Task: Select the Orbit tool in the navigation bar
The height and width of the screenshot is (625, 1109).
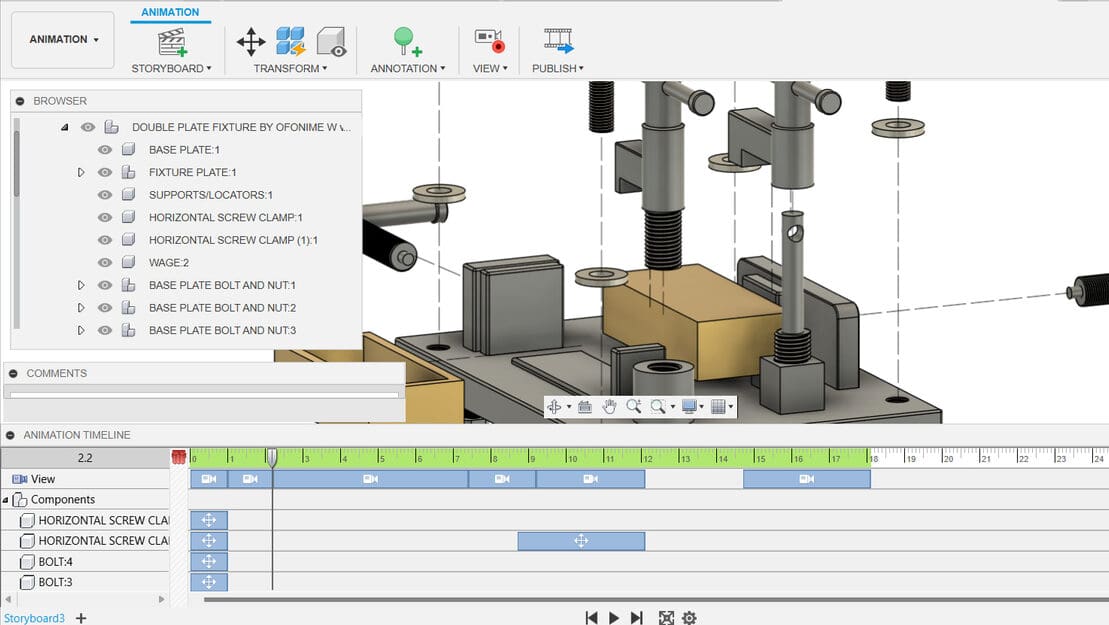Action: [554, 406]
